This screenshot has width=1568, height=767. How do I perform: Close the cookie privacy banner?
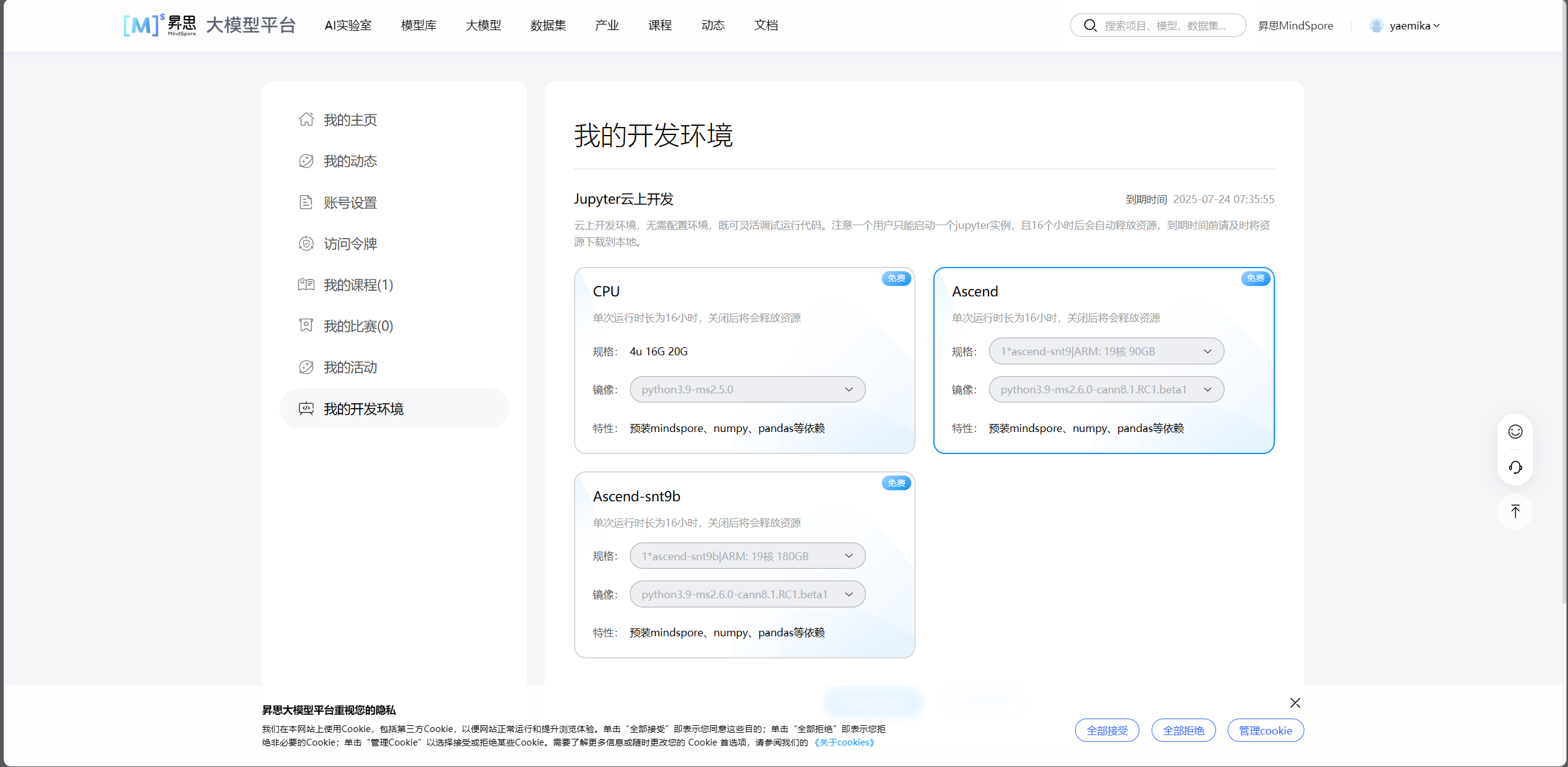(x=1295, y=703)
